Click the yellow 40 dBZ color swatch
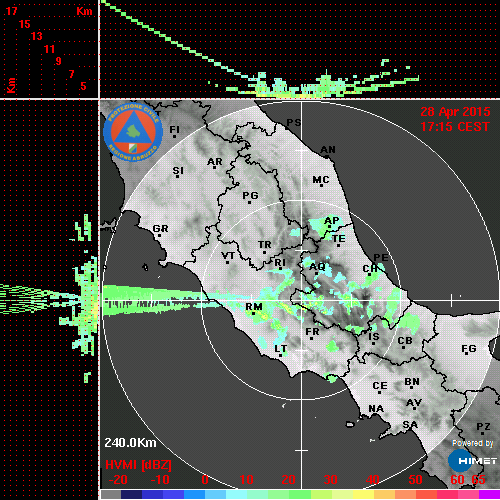The image size is (500, 500). point(364,494)
